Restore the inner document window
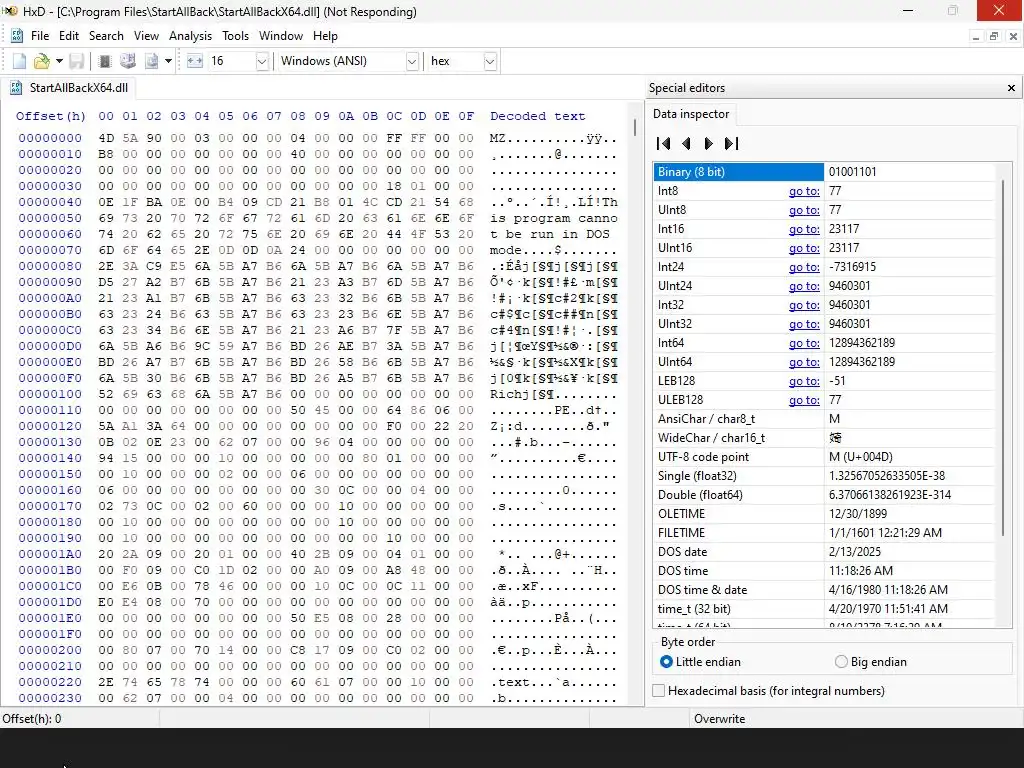The image size is (1024, 768). click(x=993, y=37)
